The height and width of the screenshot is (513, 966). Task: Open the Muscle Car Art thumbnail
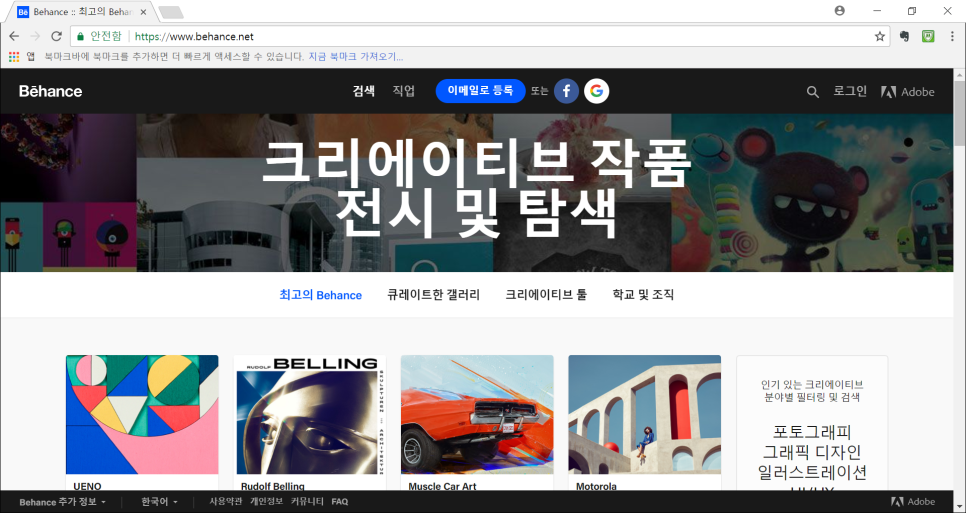click(x=477, y=414)
